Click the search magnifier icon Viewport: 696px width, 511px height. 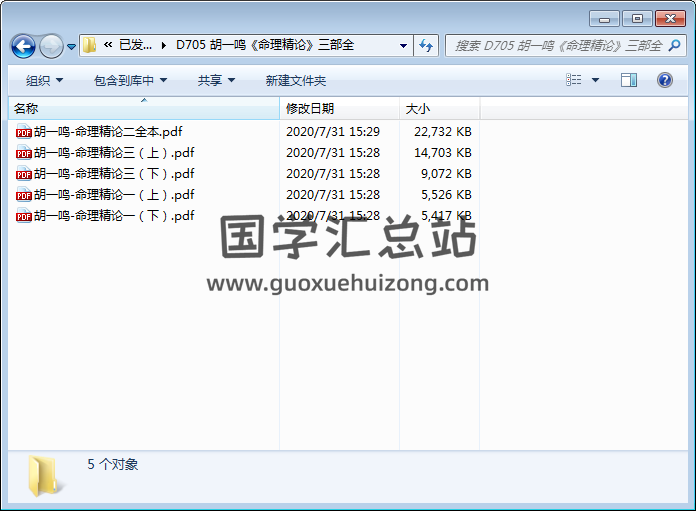(x=675, y=45)
